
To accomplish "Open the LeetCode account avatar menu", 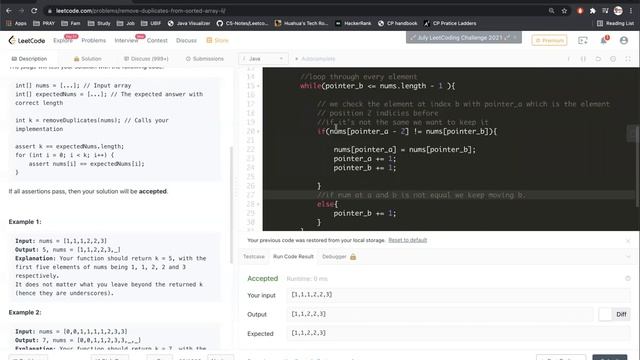I will [x=624, y=40].
